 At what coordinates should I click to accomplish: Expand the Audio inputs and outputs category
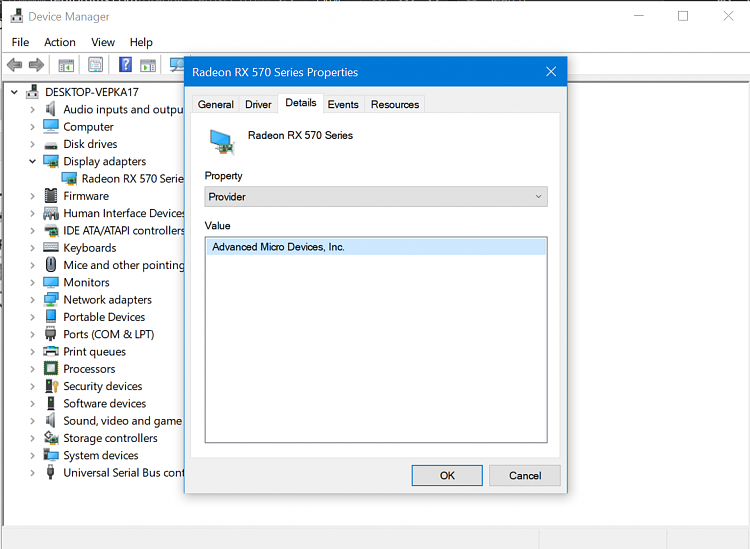(33, 110)
